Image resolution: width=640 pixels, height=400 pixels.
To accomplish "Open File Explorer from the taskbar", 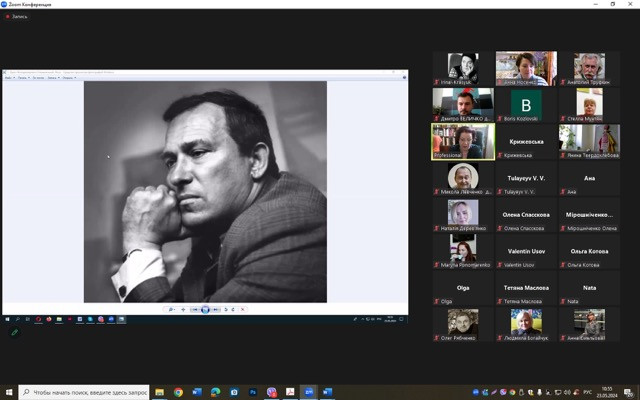I will pos(160,392).
